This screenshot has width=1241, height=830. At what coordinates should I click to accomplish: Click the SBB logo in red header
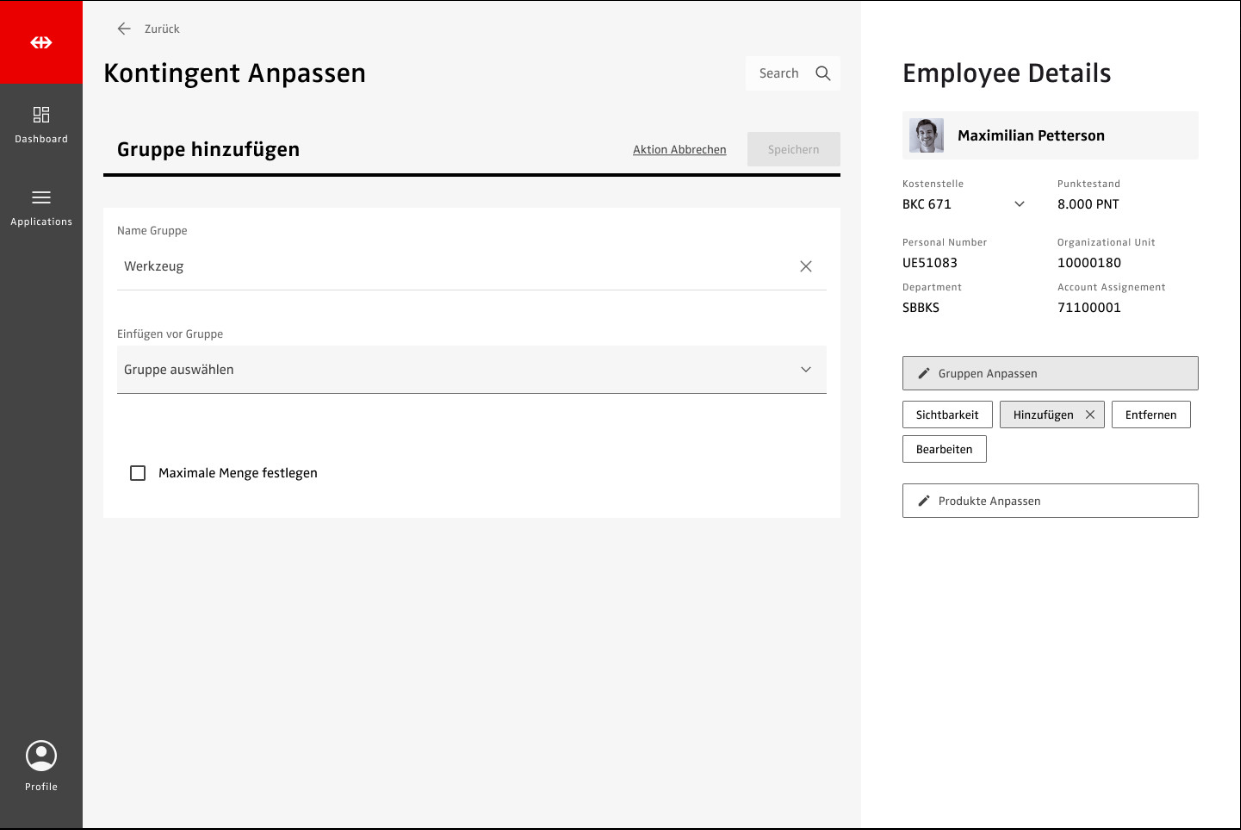[x=41, y=43]
